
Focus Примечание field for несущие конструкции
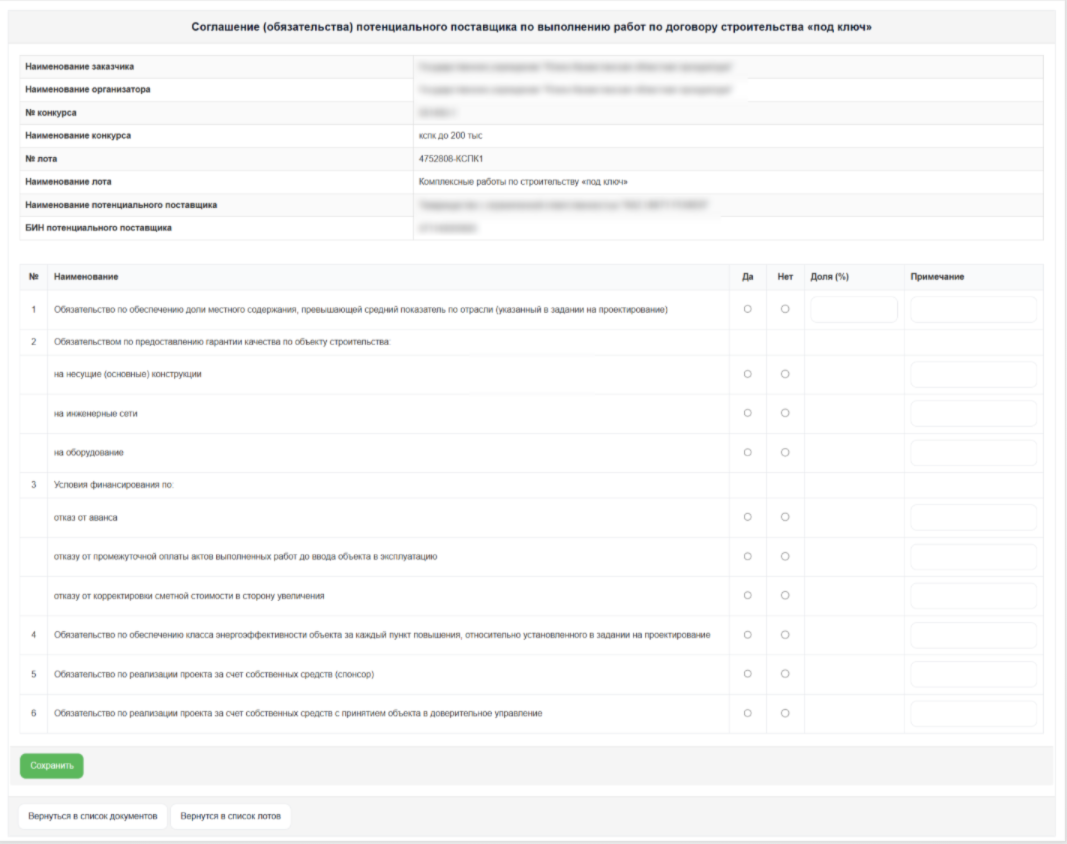[973, 374]
